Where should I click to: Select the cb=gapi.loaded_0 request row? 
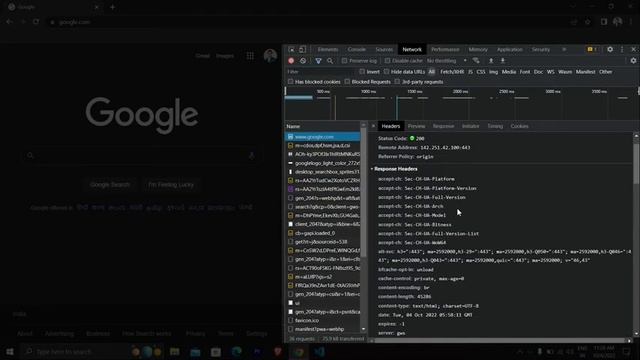322,233
